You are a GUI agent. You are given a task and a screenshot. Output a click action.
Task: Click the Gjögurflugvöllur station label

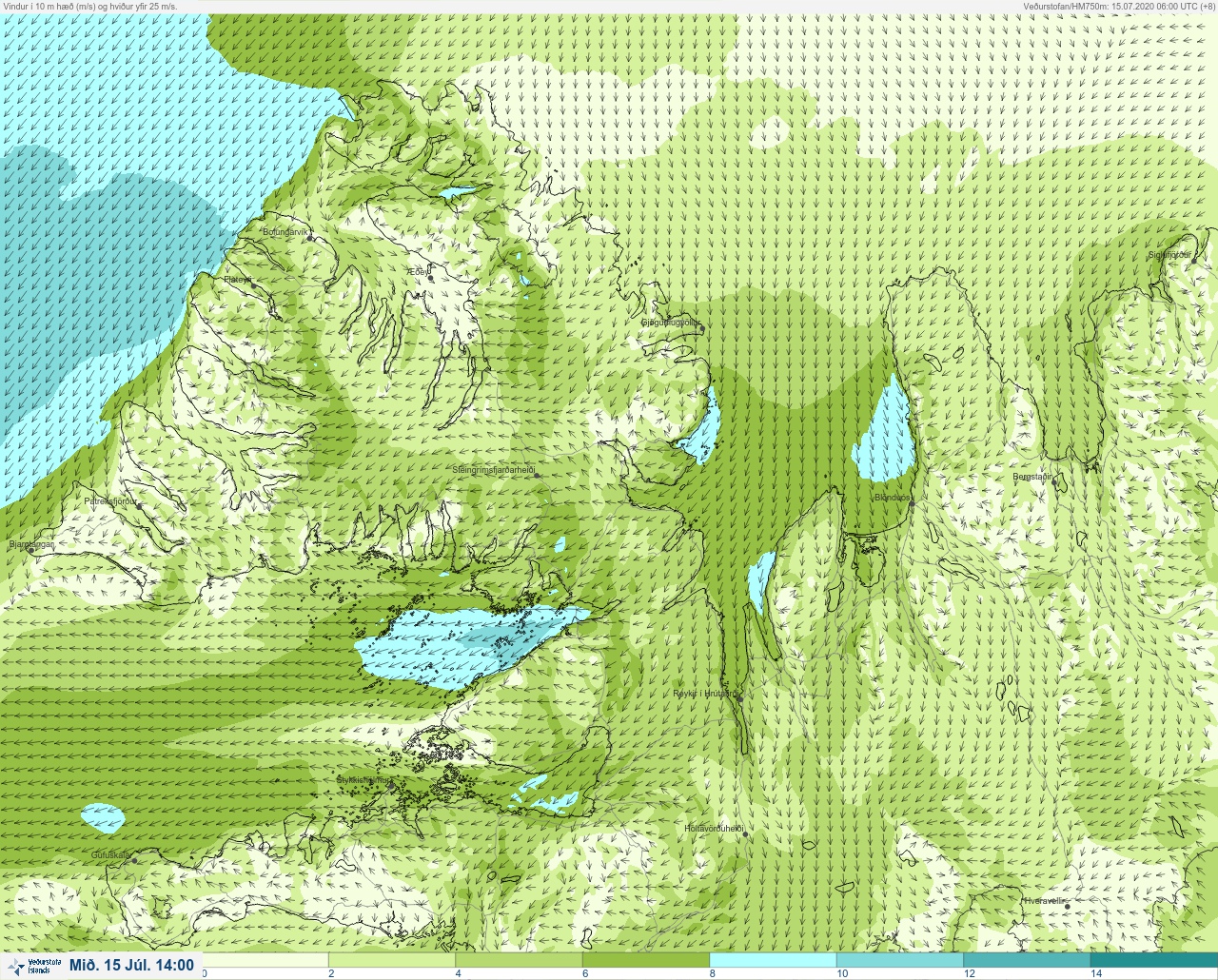coord(670,323)
